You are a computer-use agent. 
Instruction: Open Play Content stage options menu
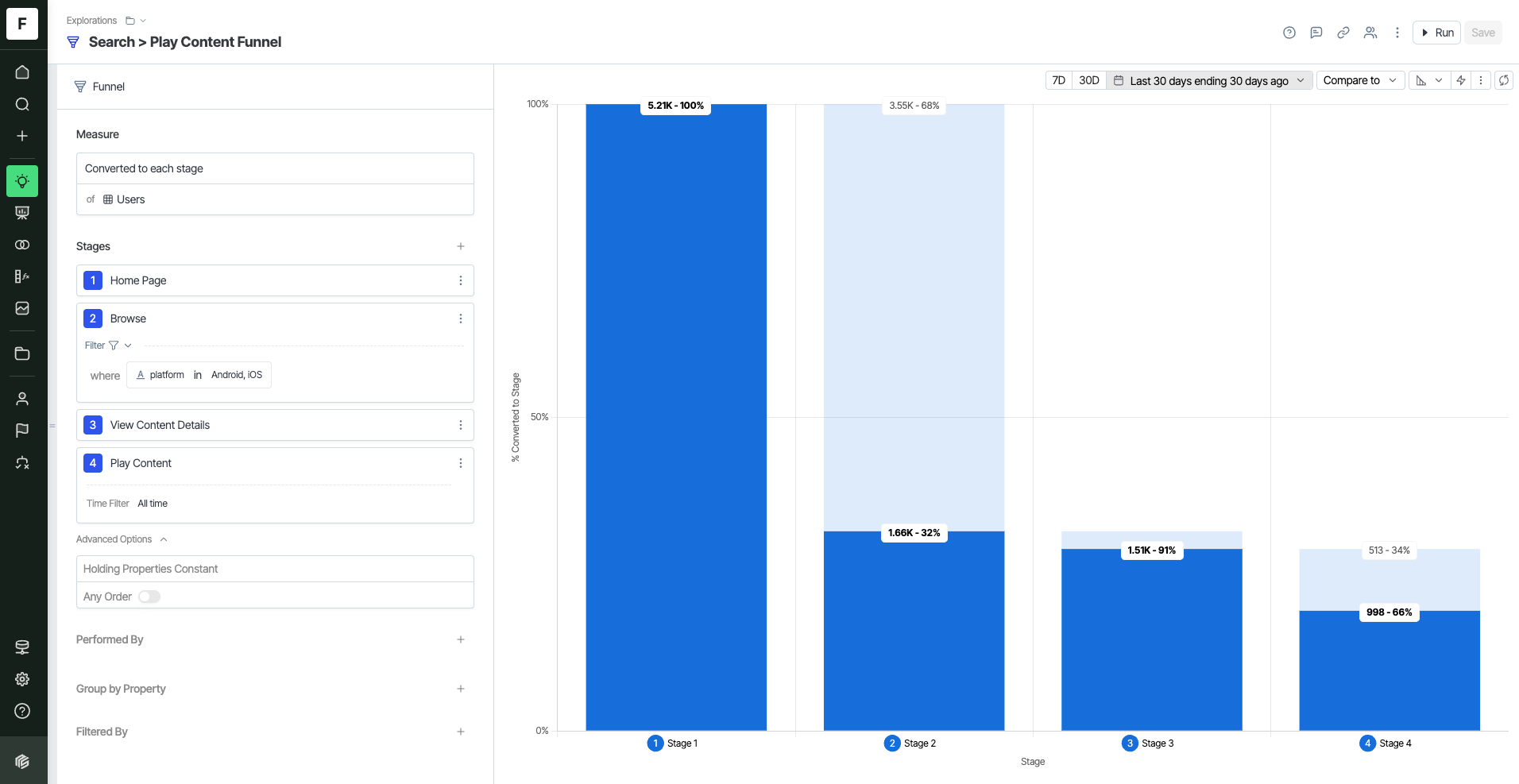coord(461,463)
